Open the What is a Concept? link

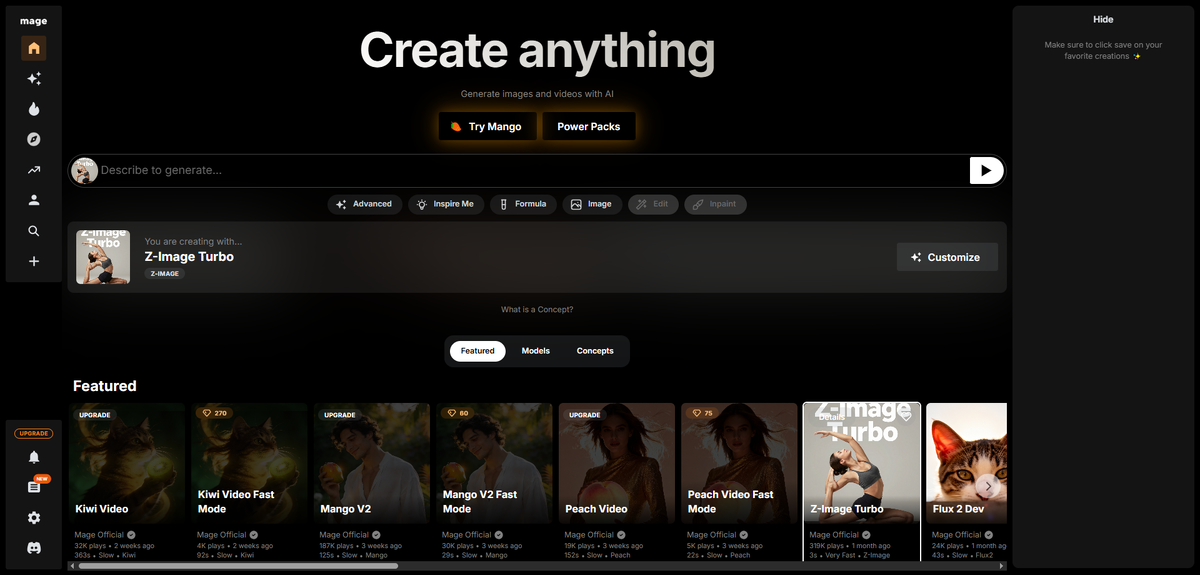pyautogui.click(x=537, y=310)
